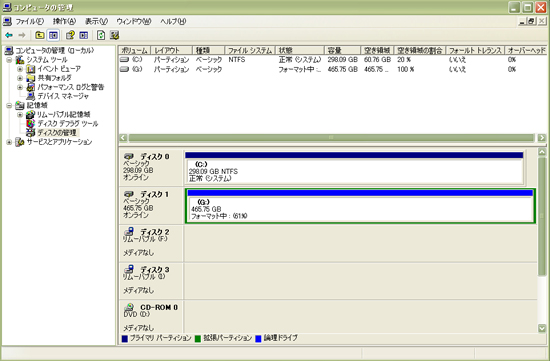This screenshot has height=361, width=550.
Task: Select パフォーマンス ログと警告 tree item
Action: (71, 87)
